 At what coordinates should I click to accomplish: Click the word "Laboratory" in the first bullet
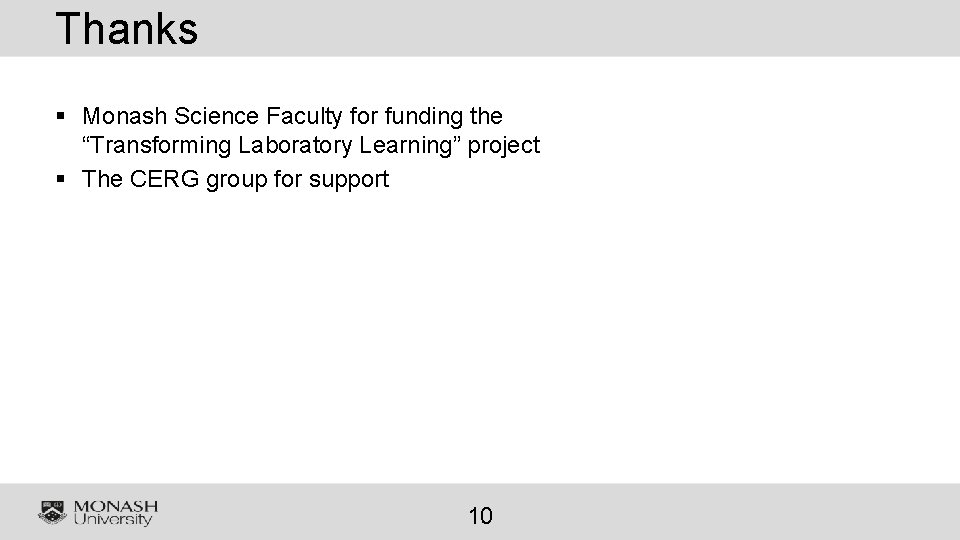(x=295, y=145)
